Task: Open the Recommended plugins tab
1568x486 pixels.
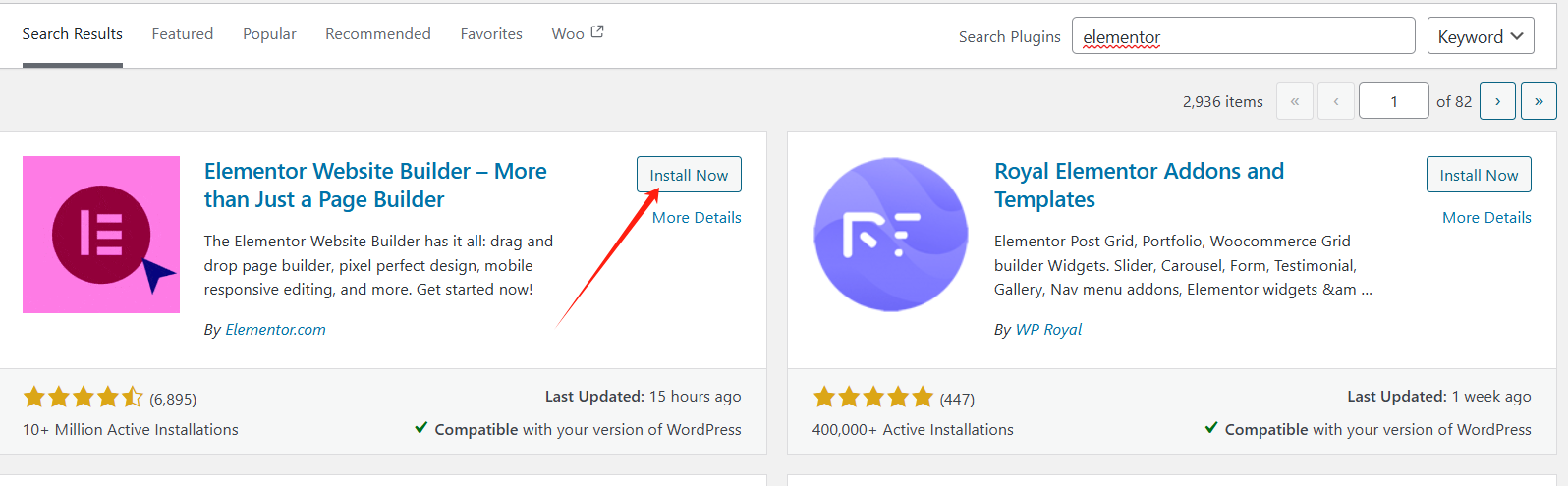Action: [378, 34]
